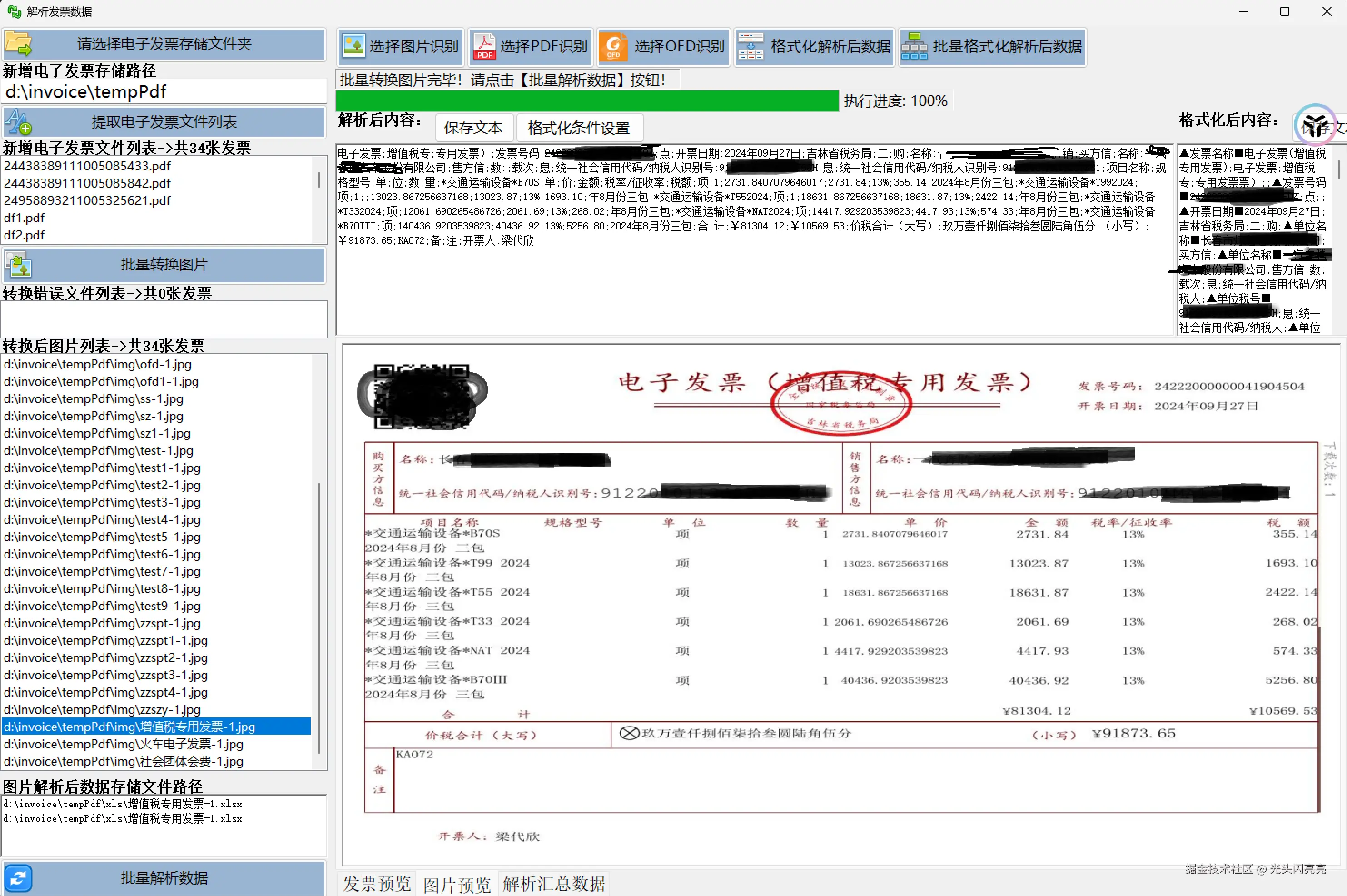The height and width of the screenshot is (896, 1347).
Task: Select df1.pdf in the invoice file list
Action: (24, 218)
